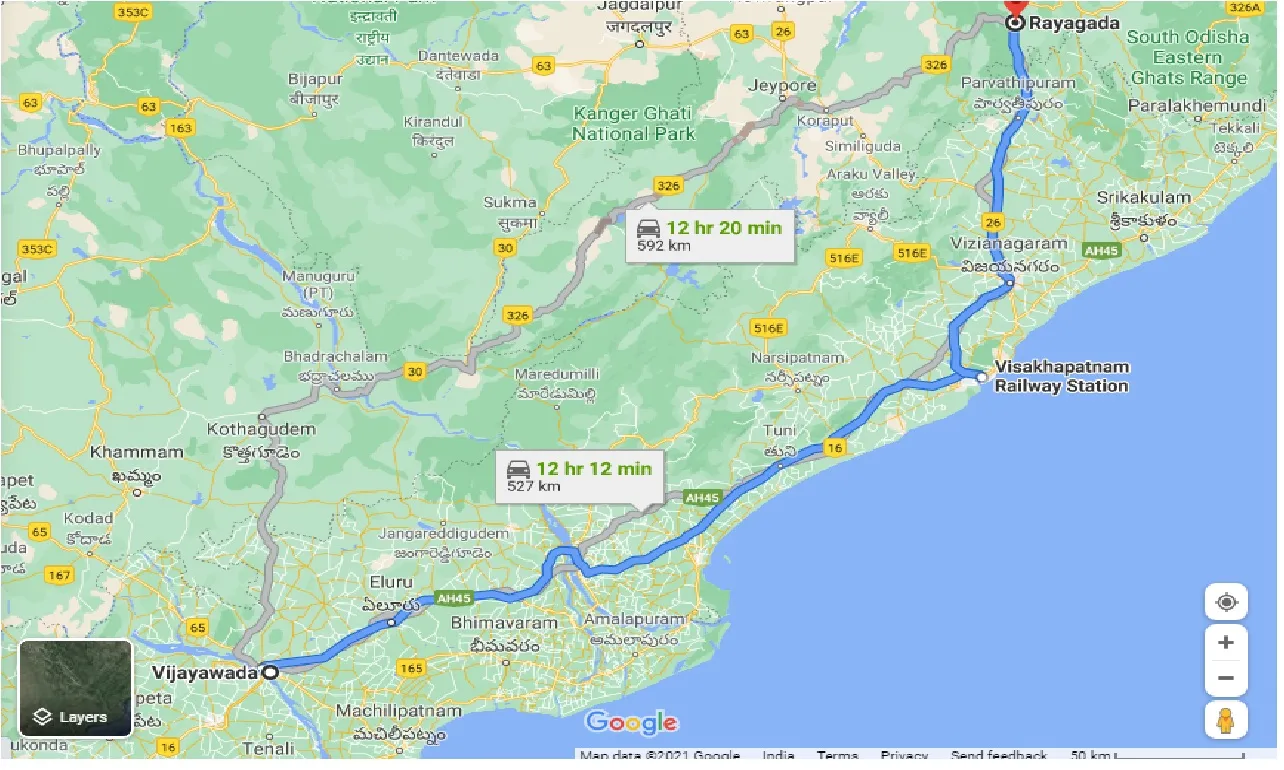Click the car icon on 12 hr 12 min label
1284x770 pixels.
click(x=519, y=468)
